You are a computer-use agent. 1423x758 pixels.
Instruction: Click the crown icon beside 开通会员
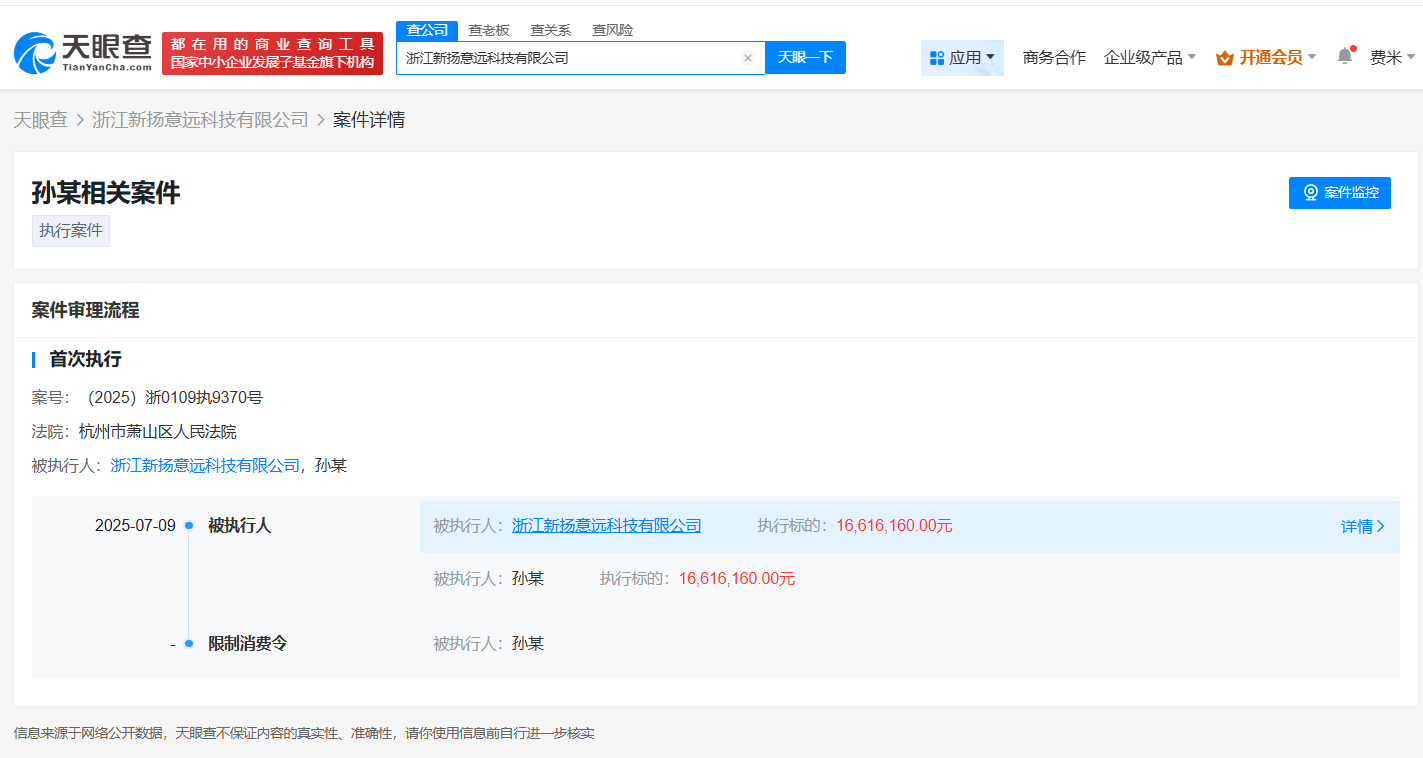click(x=1225, y=58)
